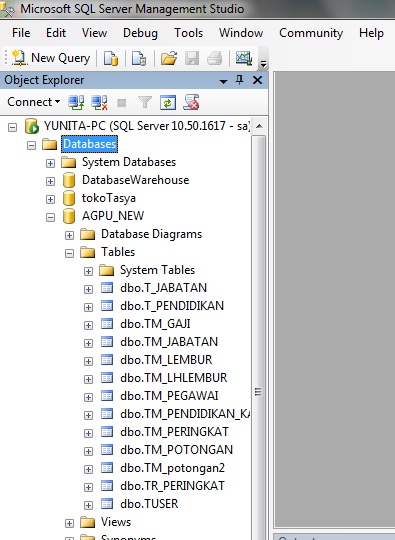Click the Database Diagrams folder icon
395x540 pixels.
pyautogui.click(x=87, y=234)
